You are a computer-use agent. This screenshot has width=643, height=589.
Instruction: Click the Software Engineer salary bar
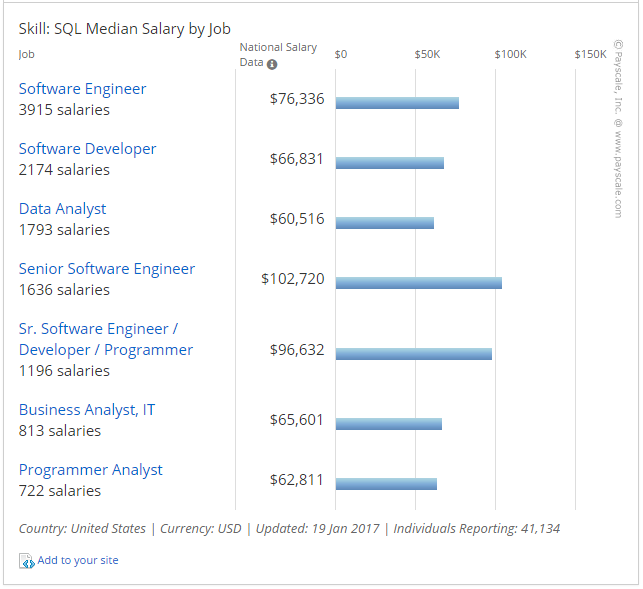(x=397, y=103)
